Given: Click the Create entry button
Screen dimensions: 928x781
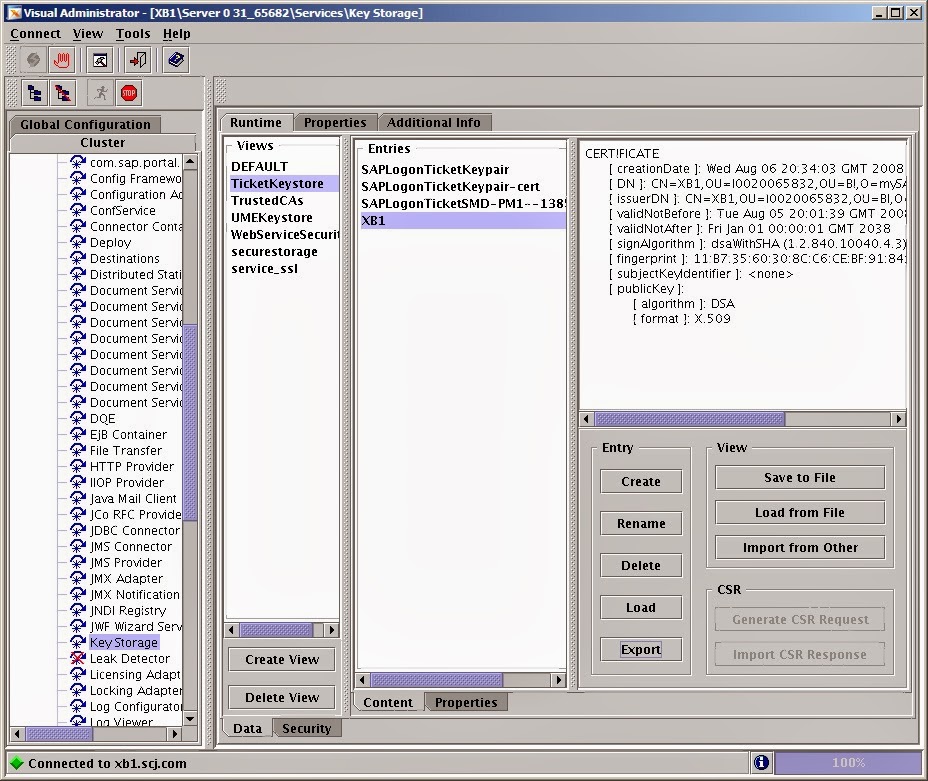Looking at the screenshot, I should click(x=641, y=482).
